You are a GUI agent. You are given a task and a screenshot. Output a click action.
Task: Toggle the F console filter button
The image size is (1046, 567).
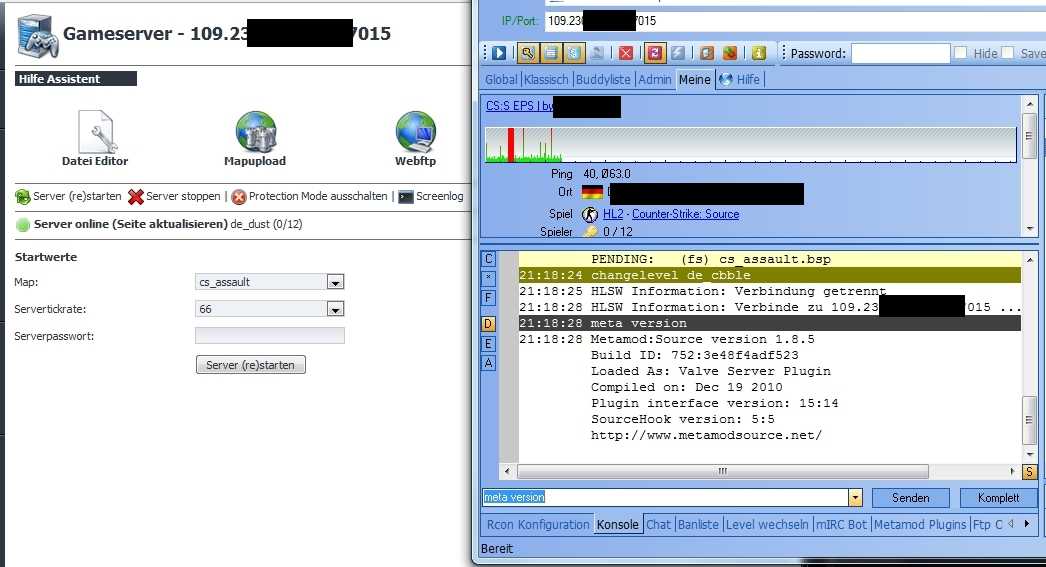click(488, 298)
